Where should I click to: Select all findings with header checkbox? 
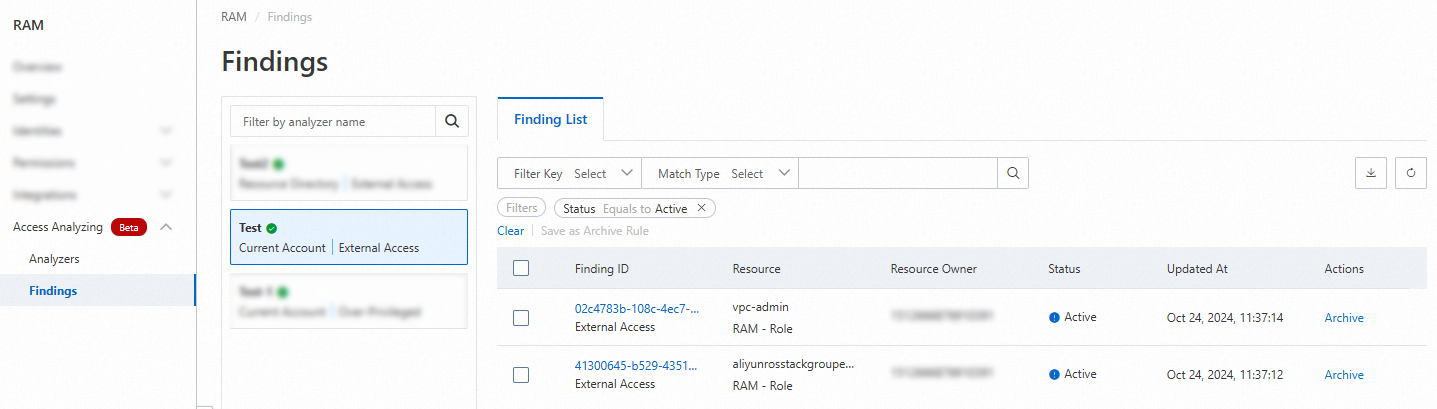click(x=521, y=268)
